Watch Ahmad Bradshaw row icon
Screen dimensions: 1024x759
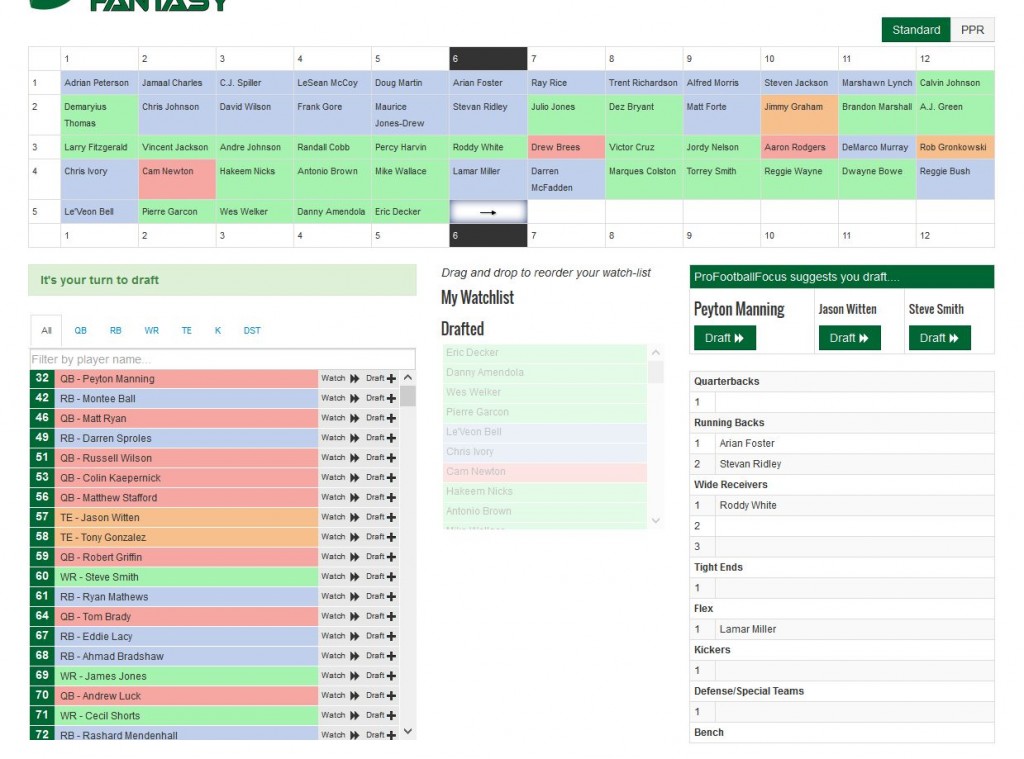coord(355,656)
